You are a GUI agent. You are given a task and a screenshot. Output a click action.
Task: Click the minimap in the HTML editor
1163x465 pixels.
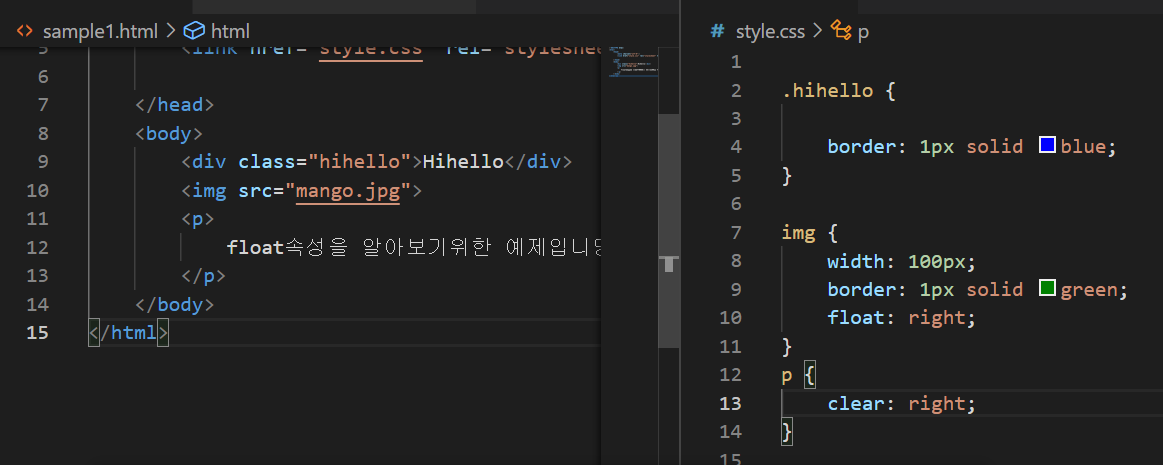pyautogui.click(x=631, y=62)
